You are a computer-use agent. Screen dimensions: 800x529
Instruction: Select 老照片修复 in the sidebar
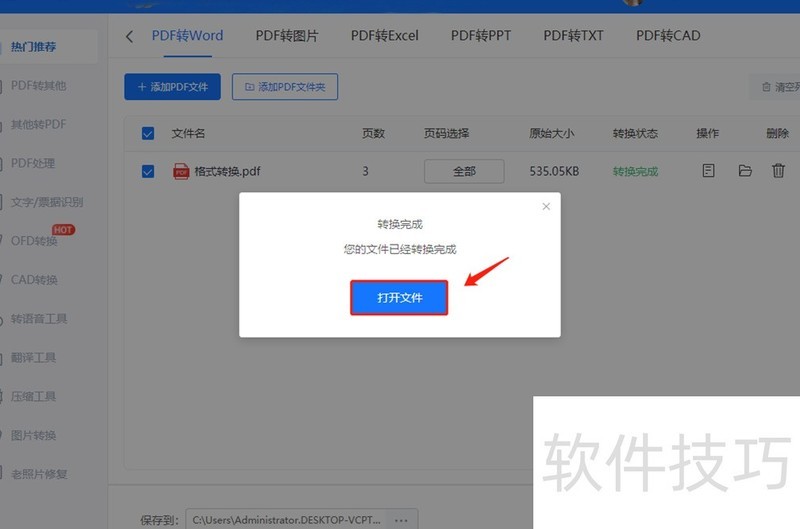[39, 474]
